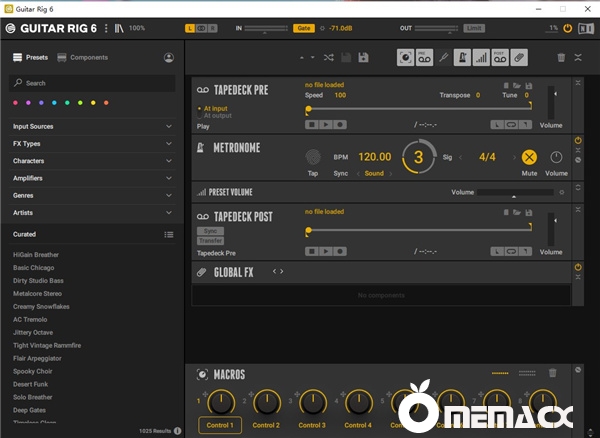The height and width of the screenshot is (438, 600).
Task: Switch to the Components tab
Action: pos(82,58)
